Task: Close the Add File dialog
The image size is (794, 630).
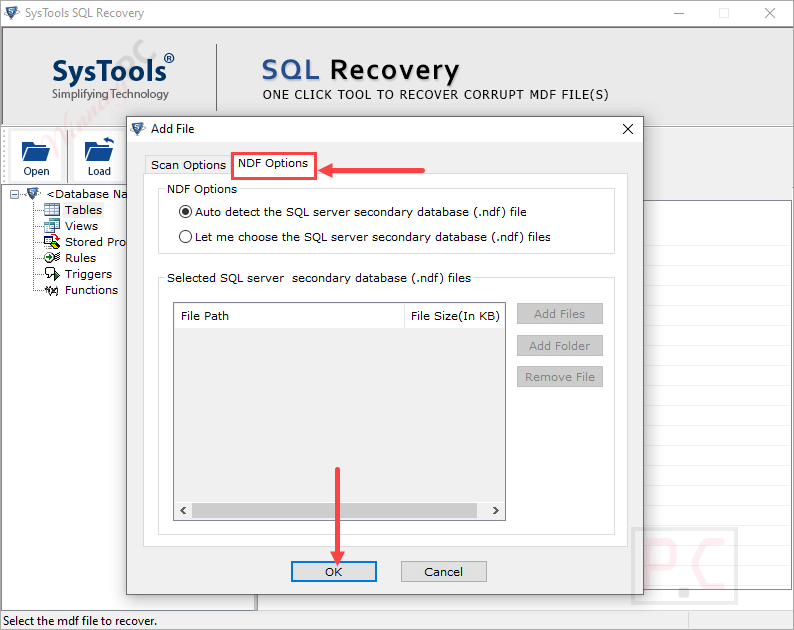Action: pos(628,129)
